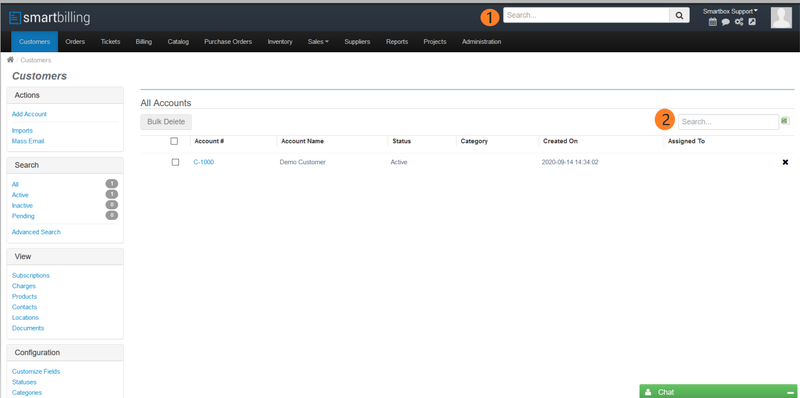
Task: Delete Demo Customer row with X icon
Action: [x=785, y=162]
